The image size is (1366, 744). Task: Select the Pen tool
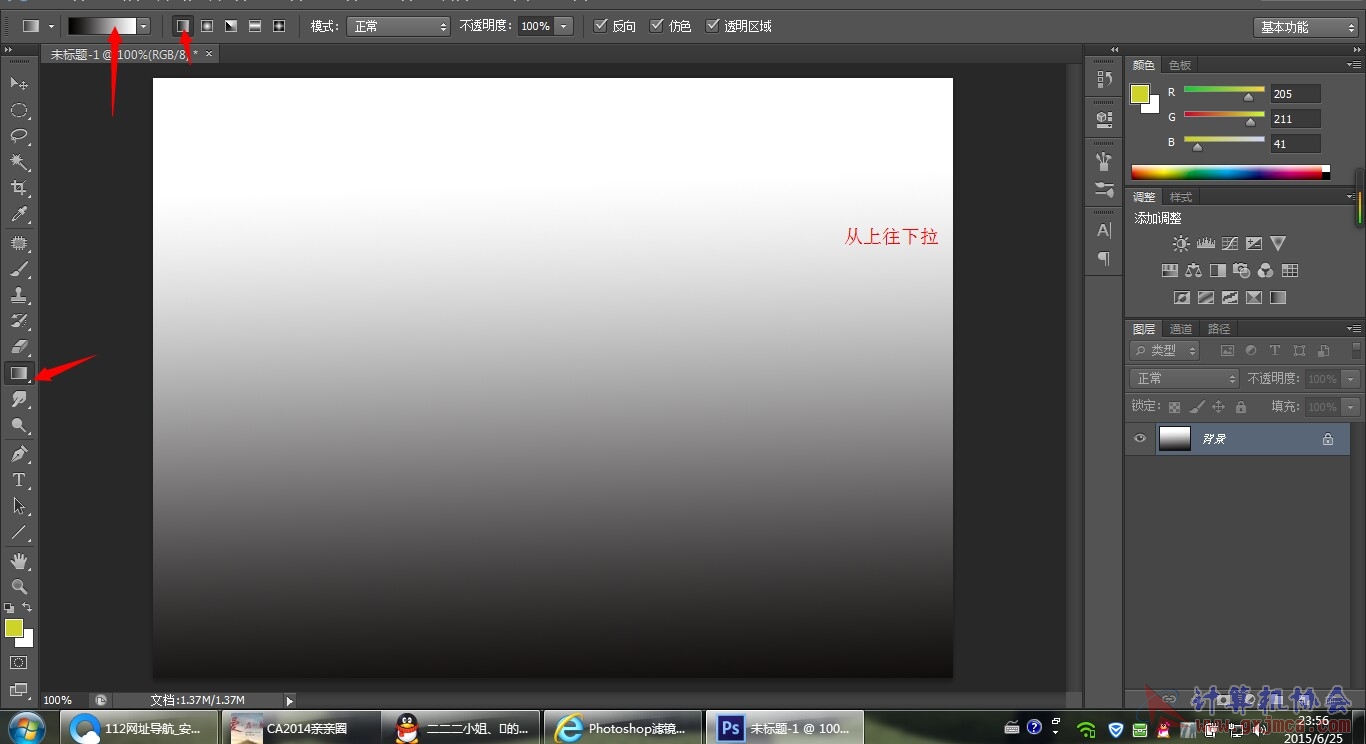click(x=18, y=454)
